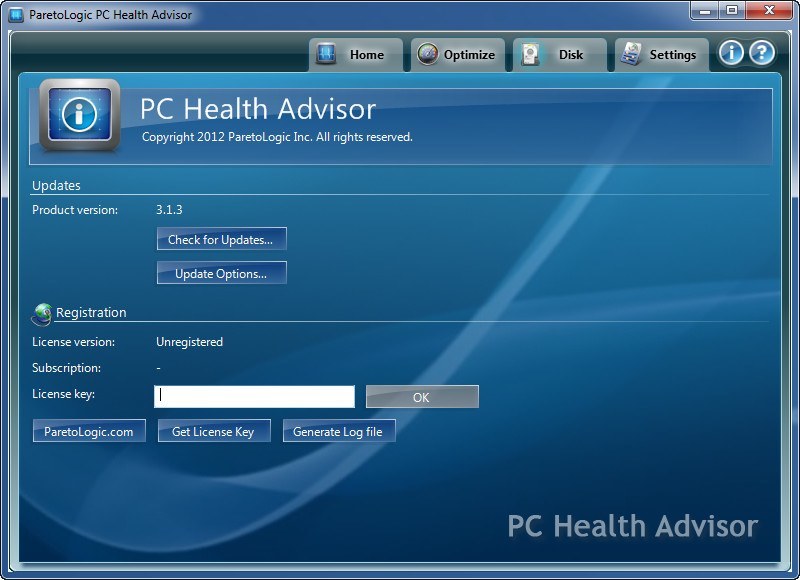Click the globe icon beside Registration
This screenshot has width=800, height=580.
point(42,313)
